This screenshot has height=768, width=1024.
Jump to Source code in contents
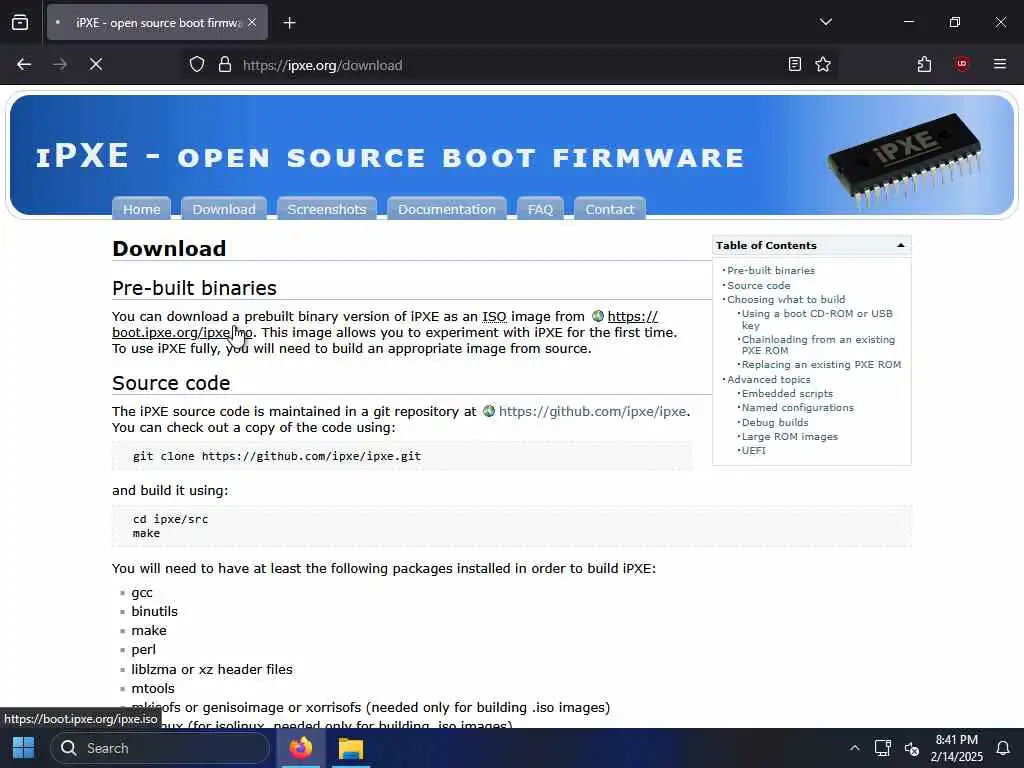pyautogui.click(x=758, y=285)
